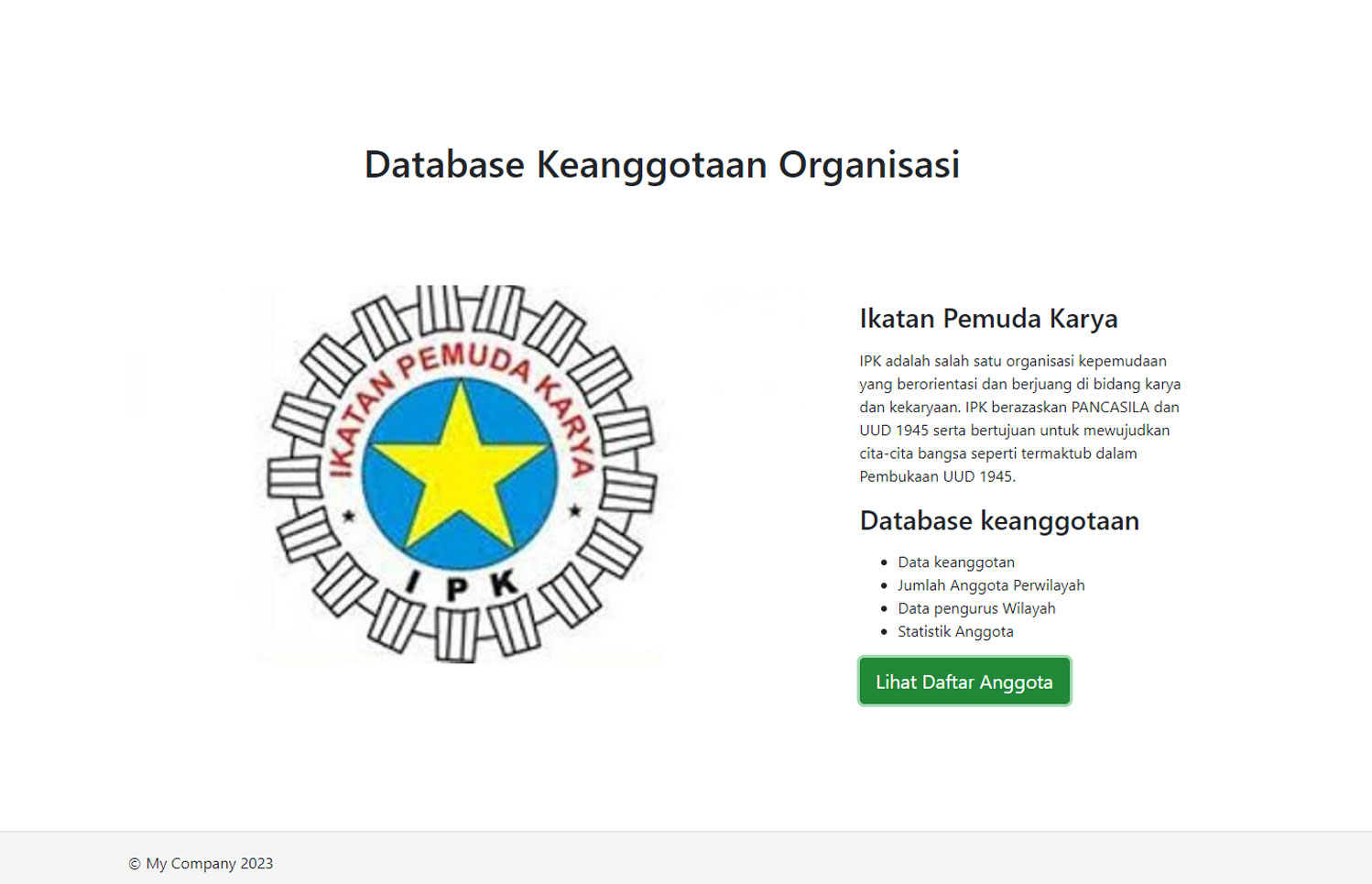Click the bullet point beside Statistik Anggota

[x=884, y=632]
